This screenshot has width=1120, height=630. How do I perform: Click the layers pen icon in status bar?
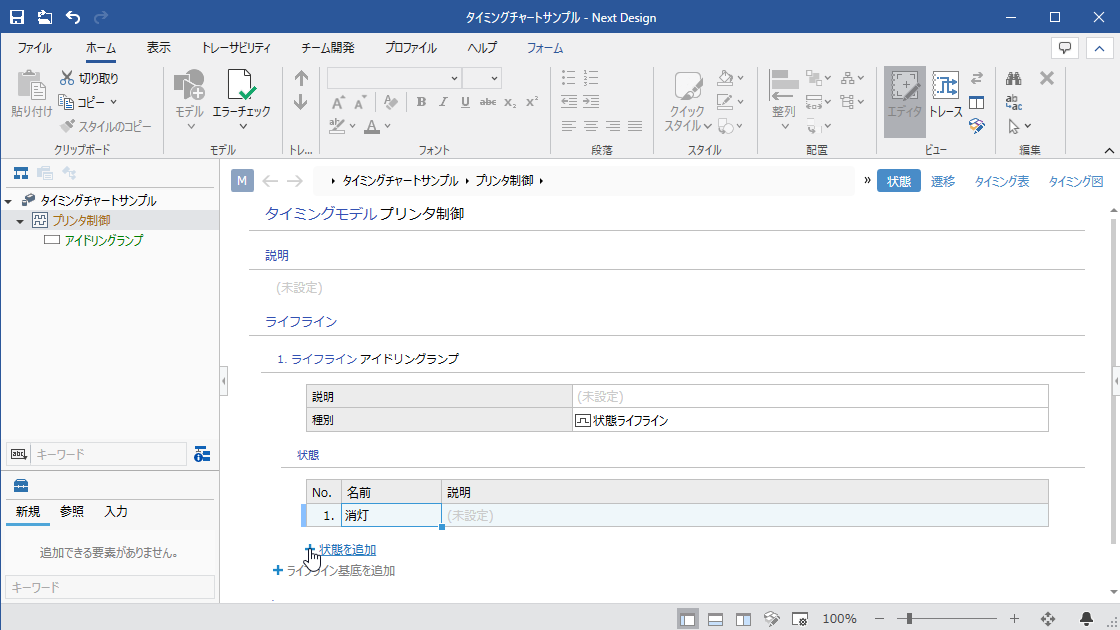771,619
